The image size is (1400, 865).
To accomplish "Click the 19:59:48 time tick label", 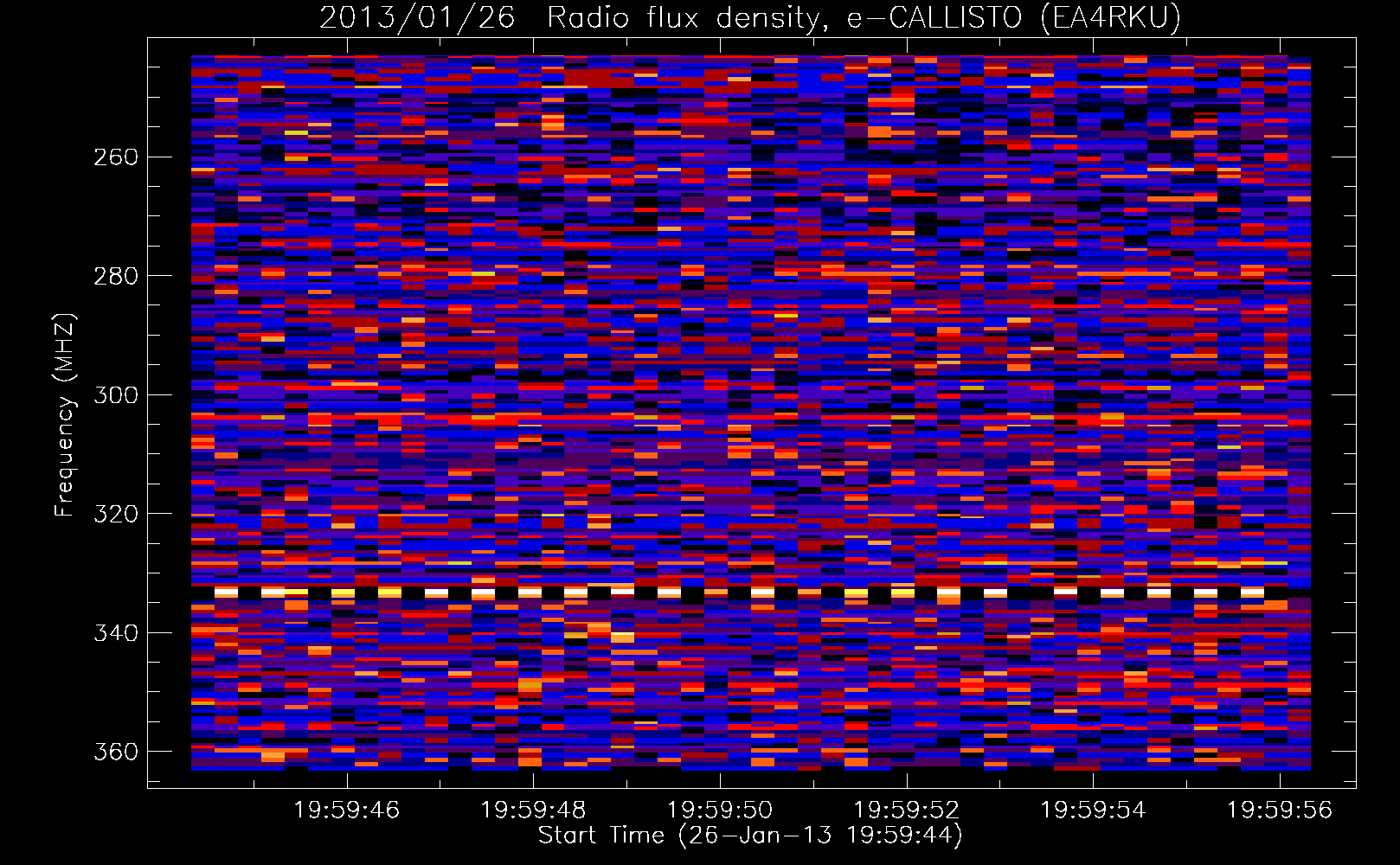I will [x=533, y=811].
